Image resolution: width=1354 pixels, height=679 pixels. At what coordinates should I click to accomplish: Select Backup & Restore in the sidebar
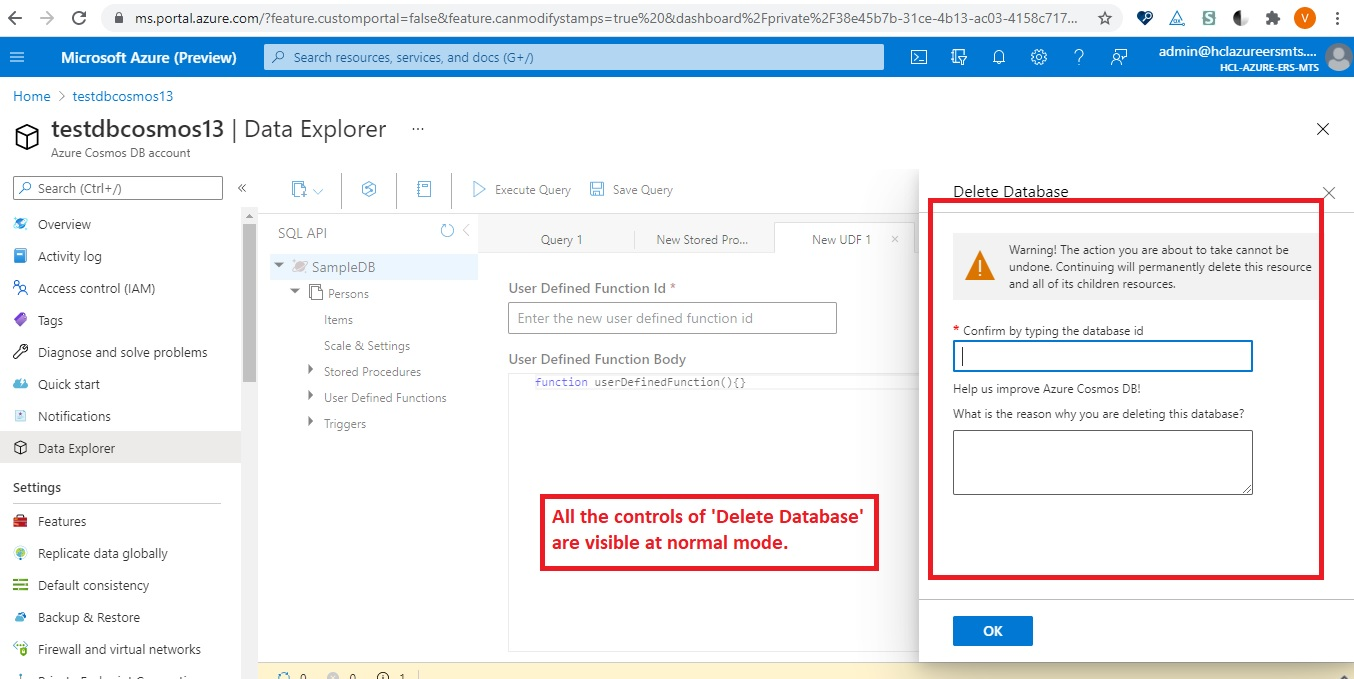(x=90, y=617)
